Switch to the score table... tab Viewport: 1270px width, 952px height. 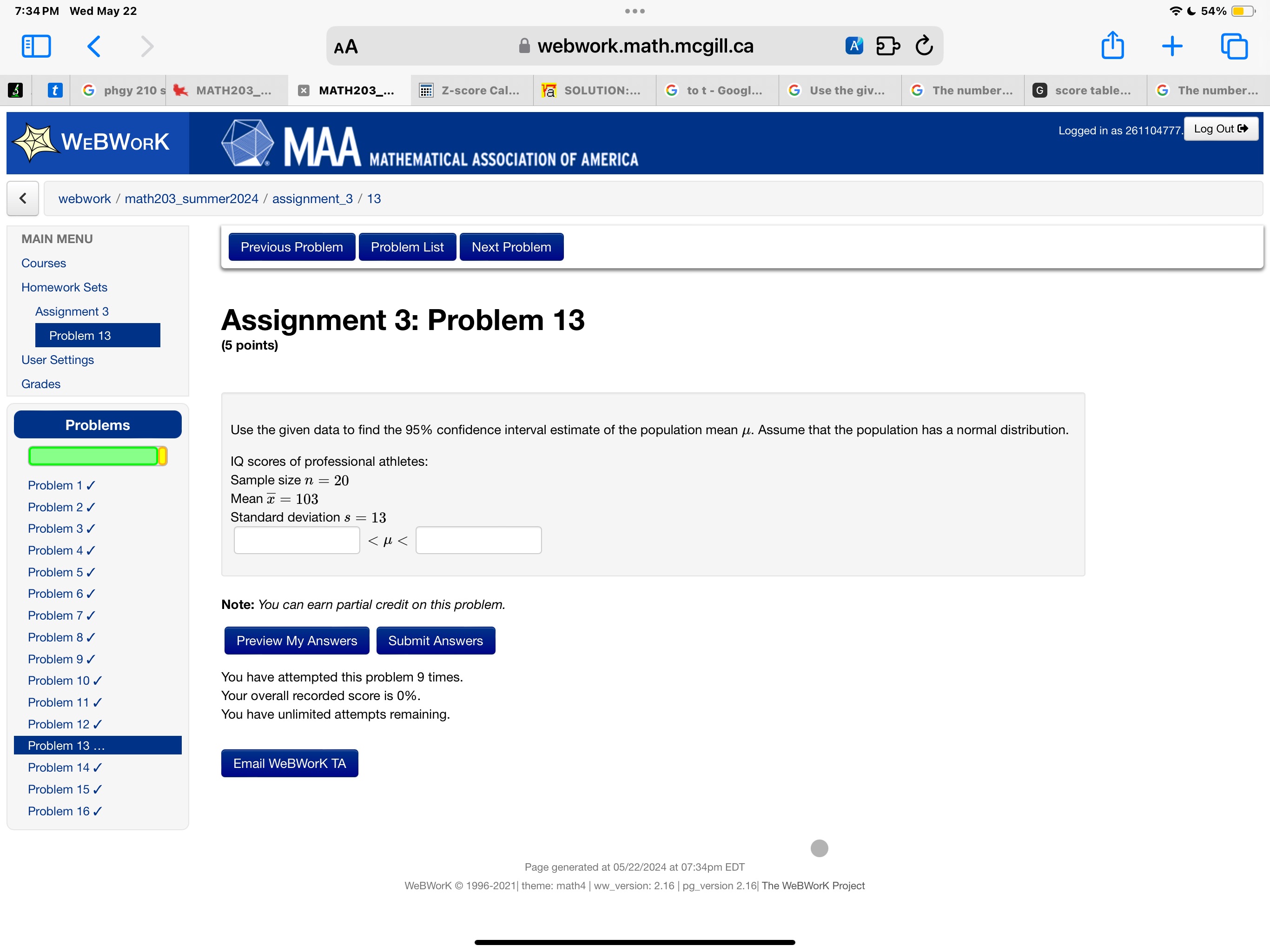click(x=1084, y=90)
